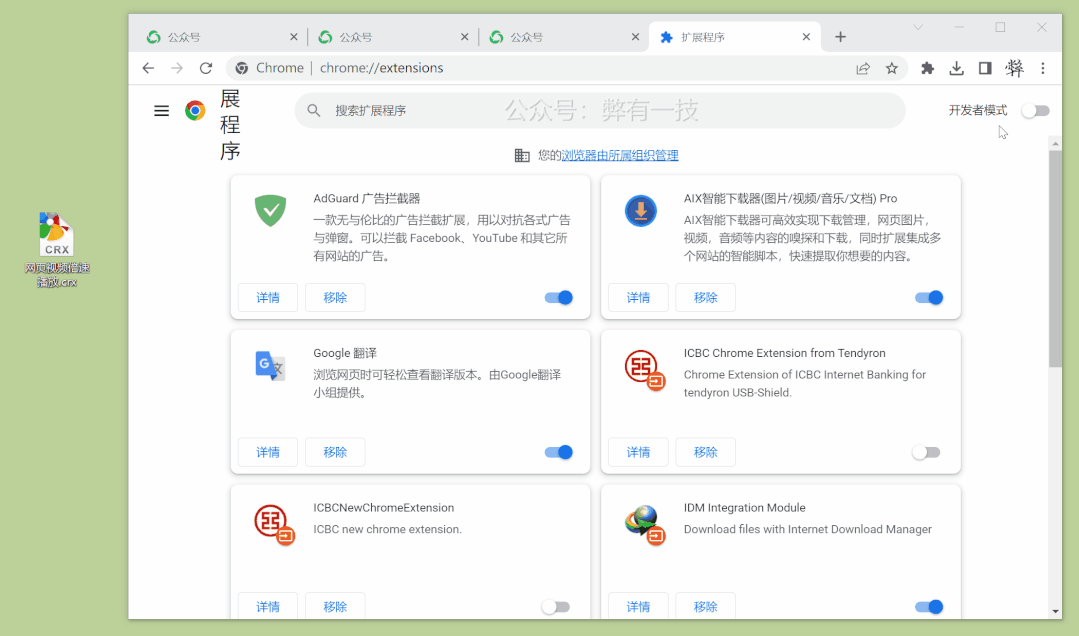
Task: Remove AIX智能下载器 via 移除
Action: 705,297
